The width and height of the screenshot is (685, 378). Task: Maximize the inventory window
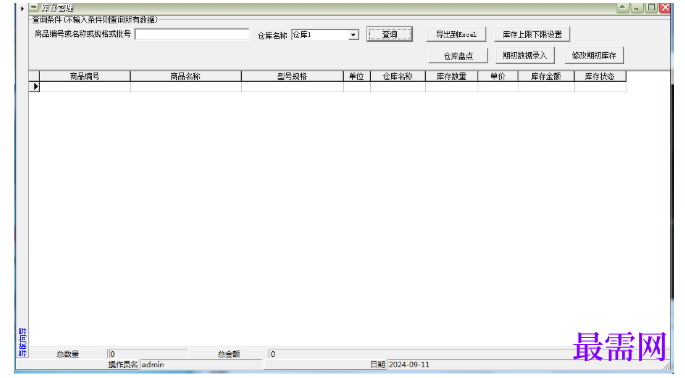pos(651,7)
